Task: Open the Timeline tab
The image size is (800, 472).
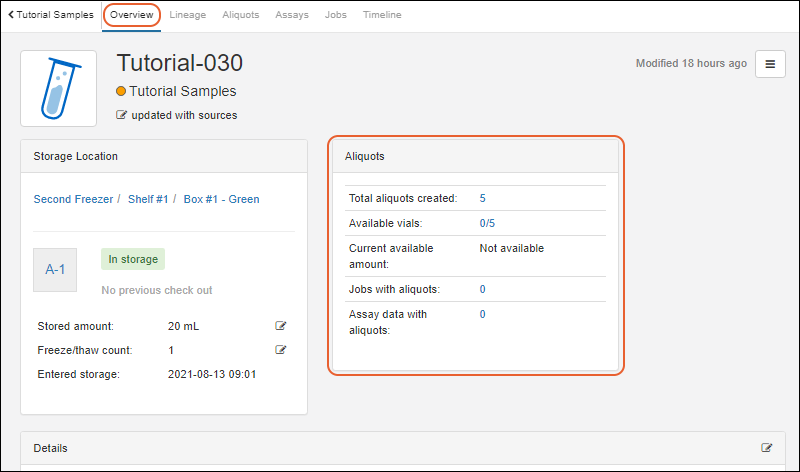Action: [x=382, y=15]
